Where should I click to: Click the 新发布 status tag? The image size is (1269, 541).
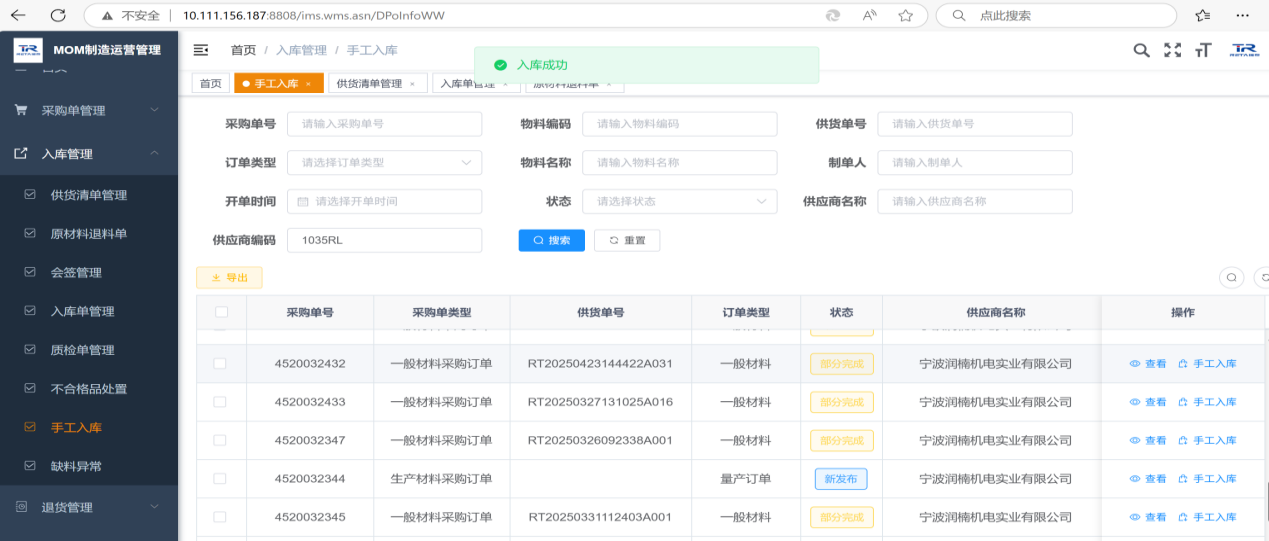[x=841, y=479]
